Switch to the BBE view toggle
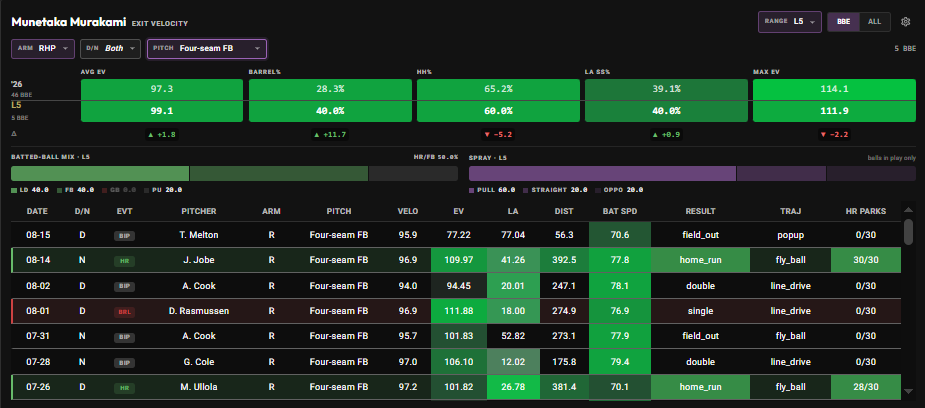925x408 pixels. [844, 22]
